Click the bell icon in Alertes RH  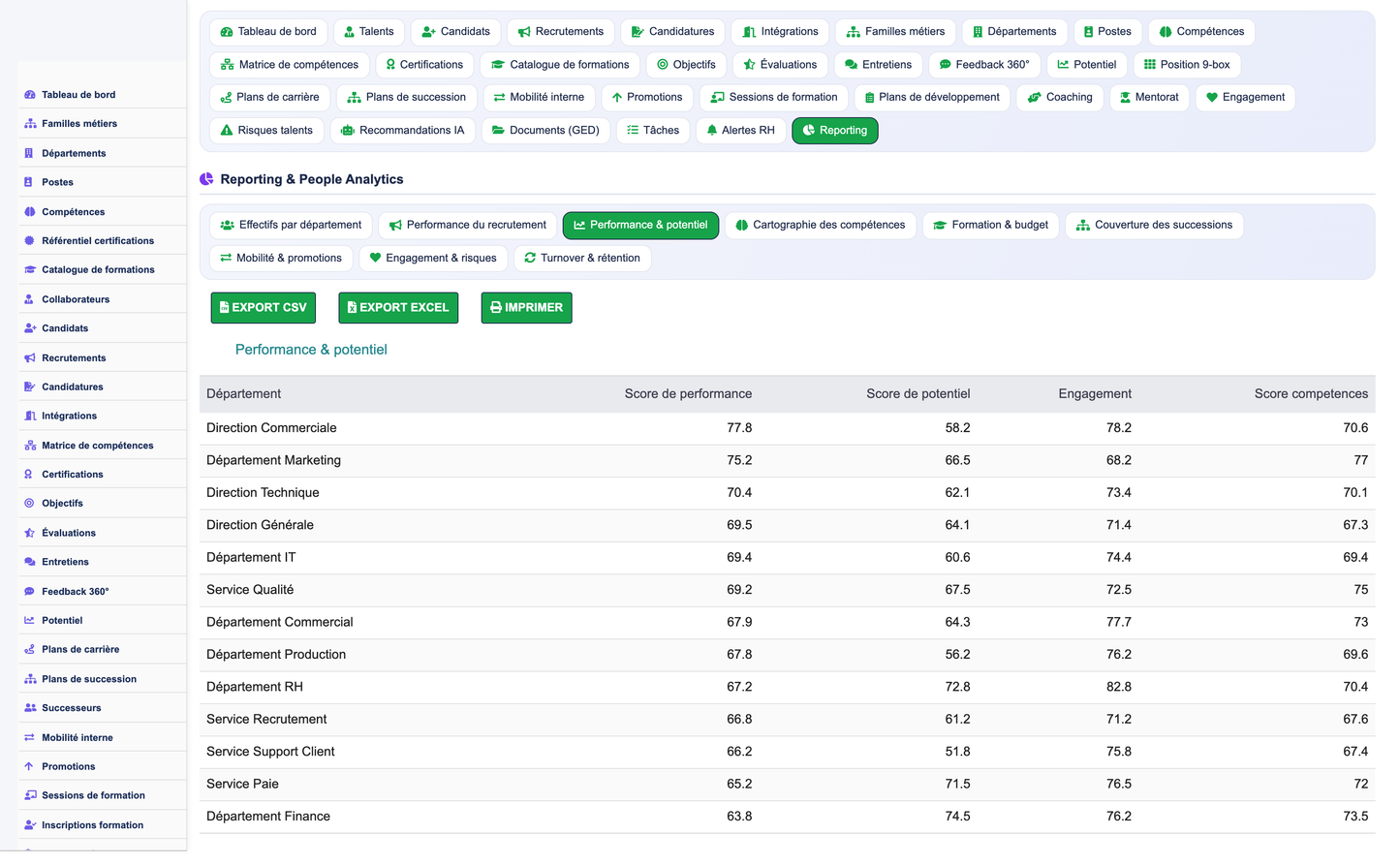coord(712,130)
